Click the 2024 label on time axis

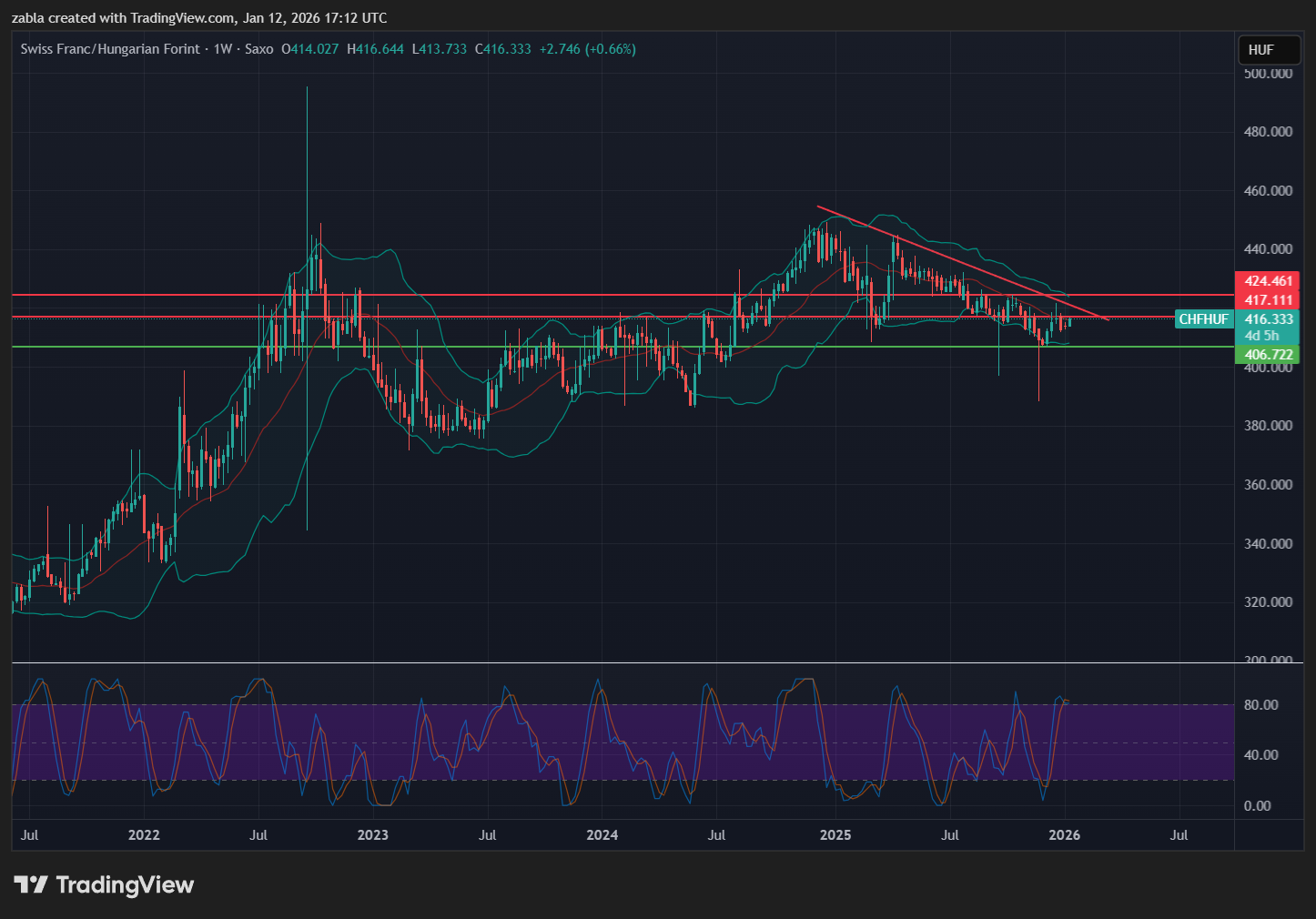coord(602,835)
